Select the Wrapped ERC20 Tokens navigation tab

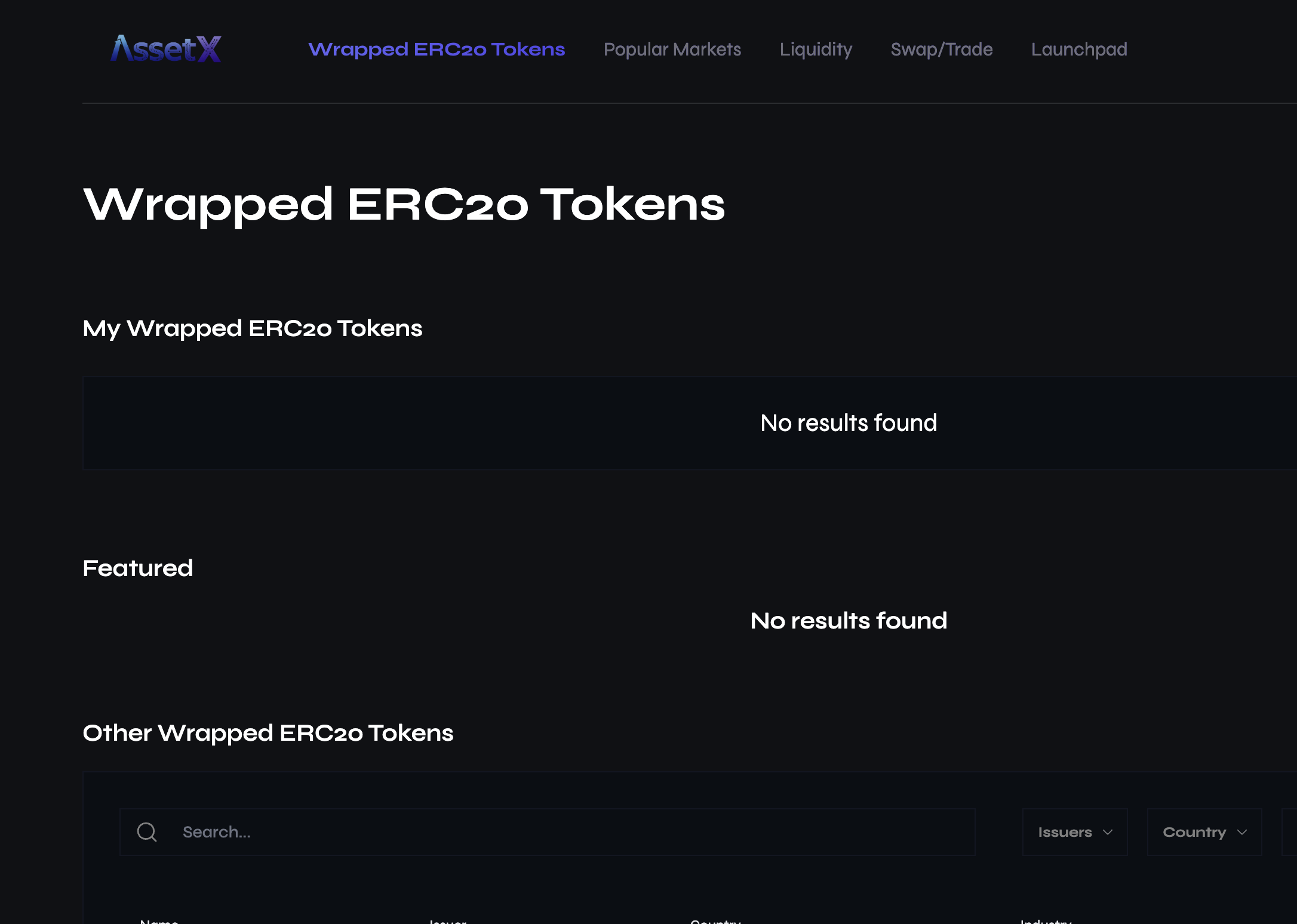coord(437,49)
